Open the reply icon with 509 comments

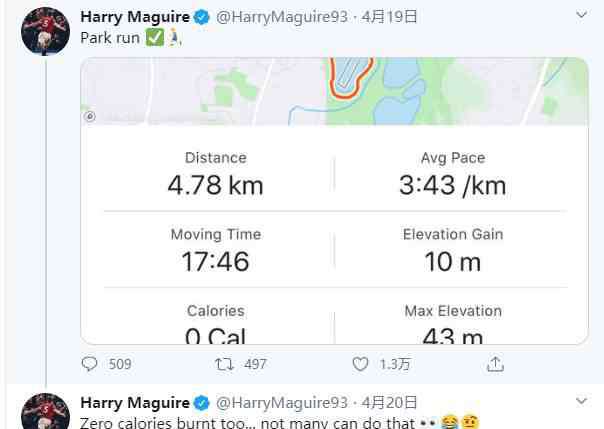pos(90,364)
